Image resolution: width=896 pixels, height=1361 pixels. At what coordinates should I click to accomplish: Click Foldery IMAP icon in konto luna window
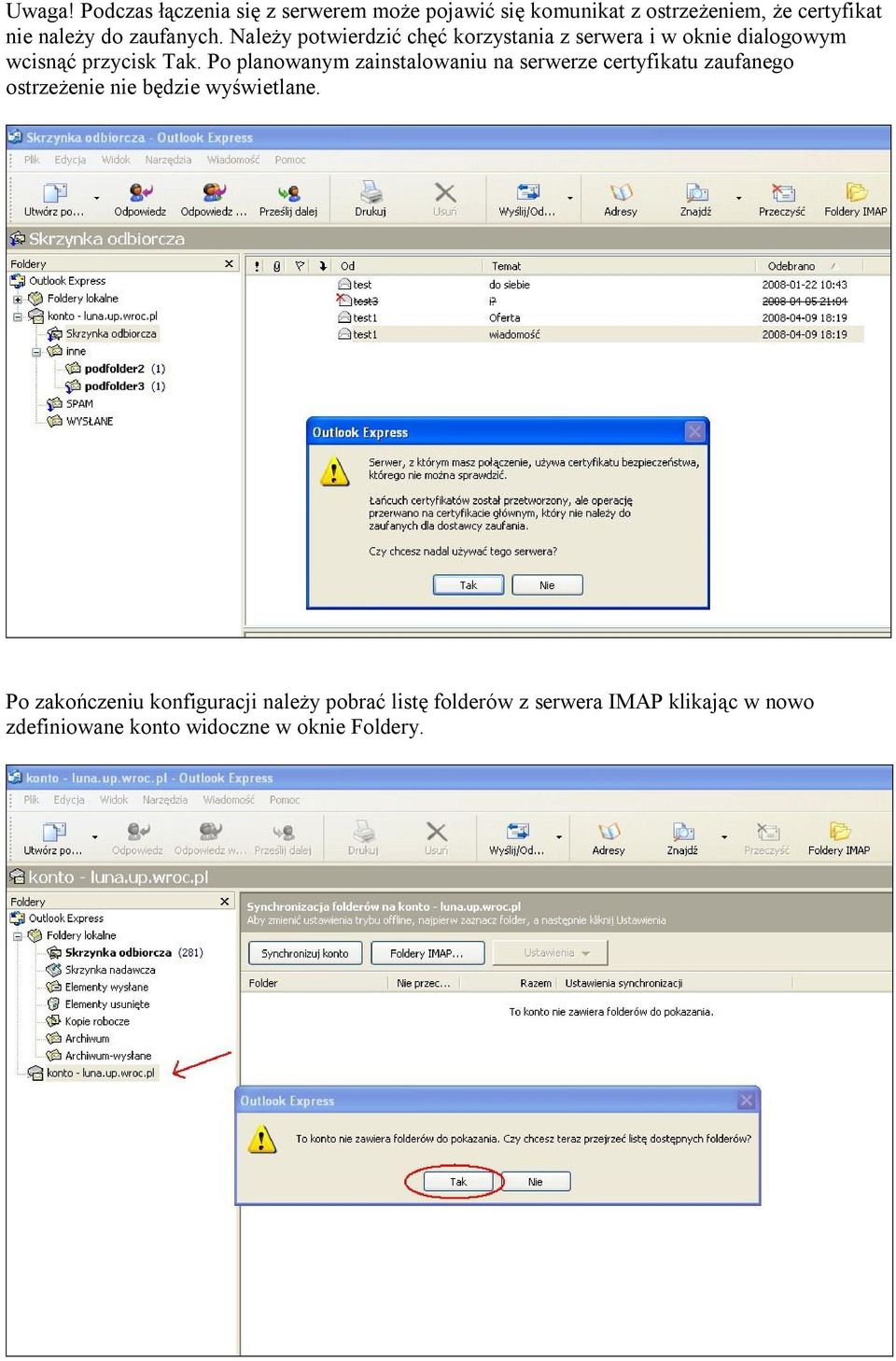(x=839, y=831)
